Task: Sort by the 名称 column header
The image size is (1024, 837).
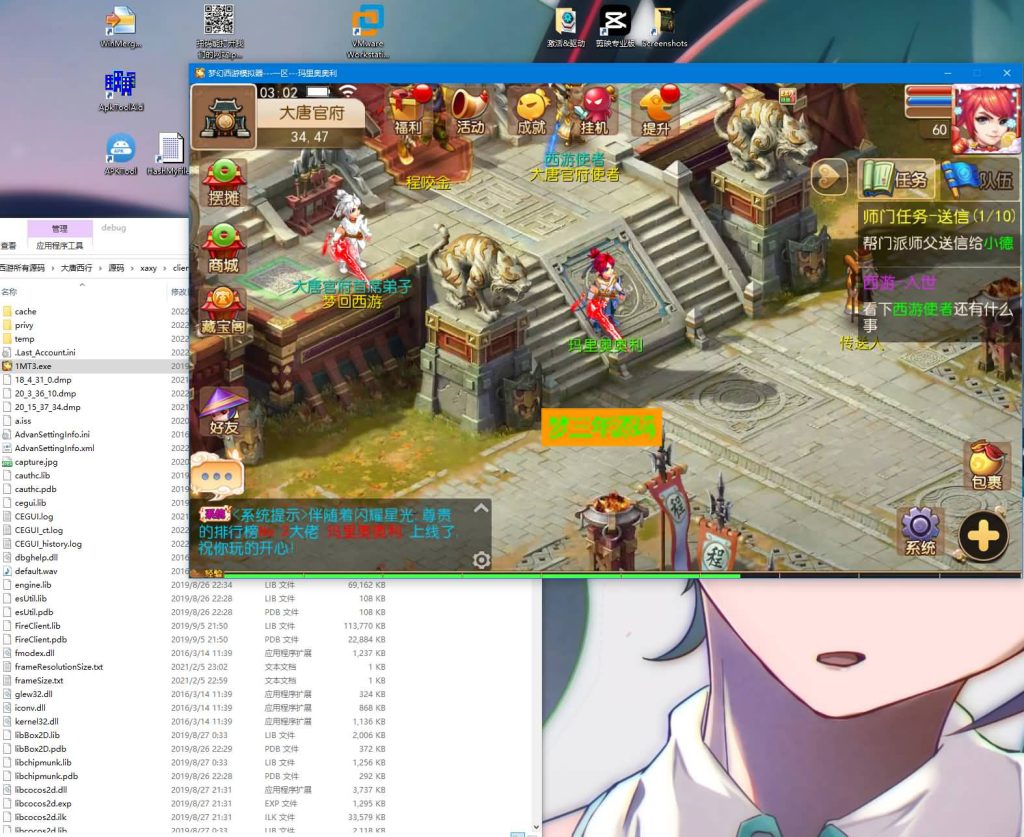Action: [x=9, y=292]
